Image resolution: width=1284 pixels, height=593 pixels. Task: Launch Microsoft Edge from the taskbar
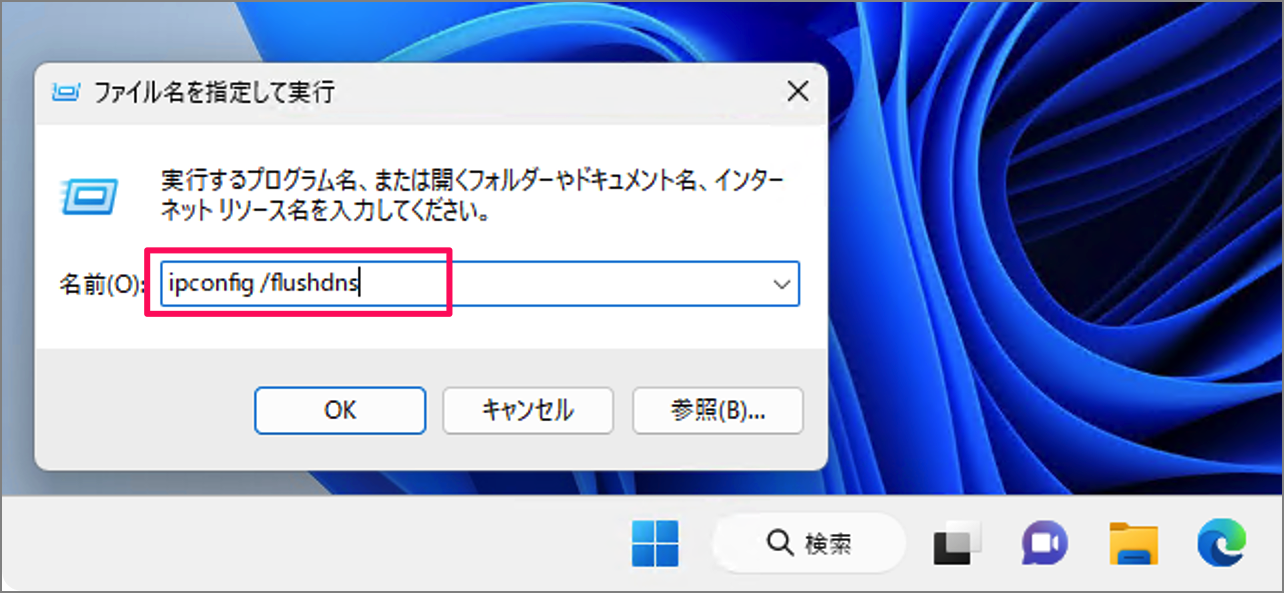(1221, 543)
